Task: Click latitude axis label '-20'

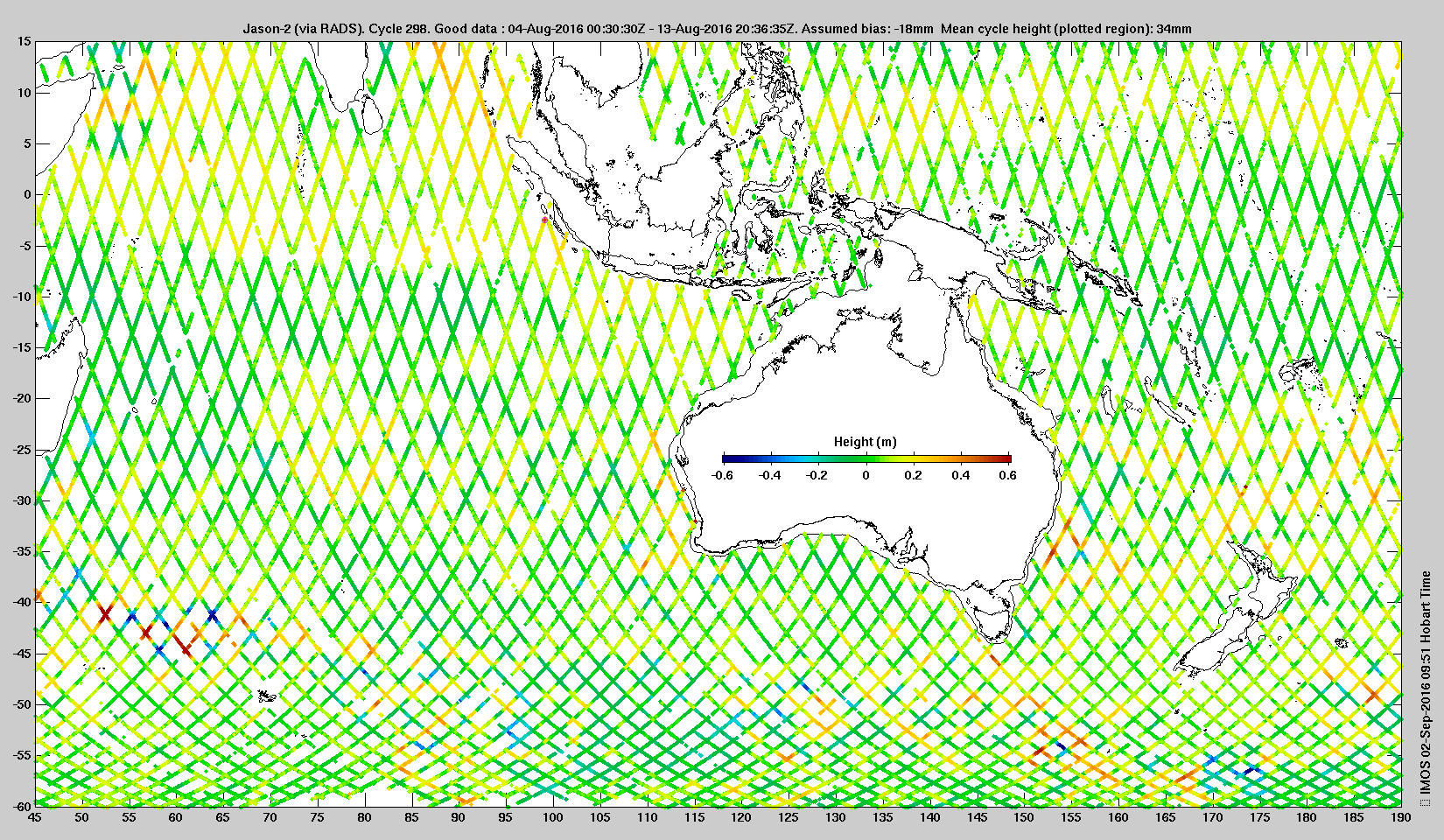Action: (21, 398)
